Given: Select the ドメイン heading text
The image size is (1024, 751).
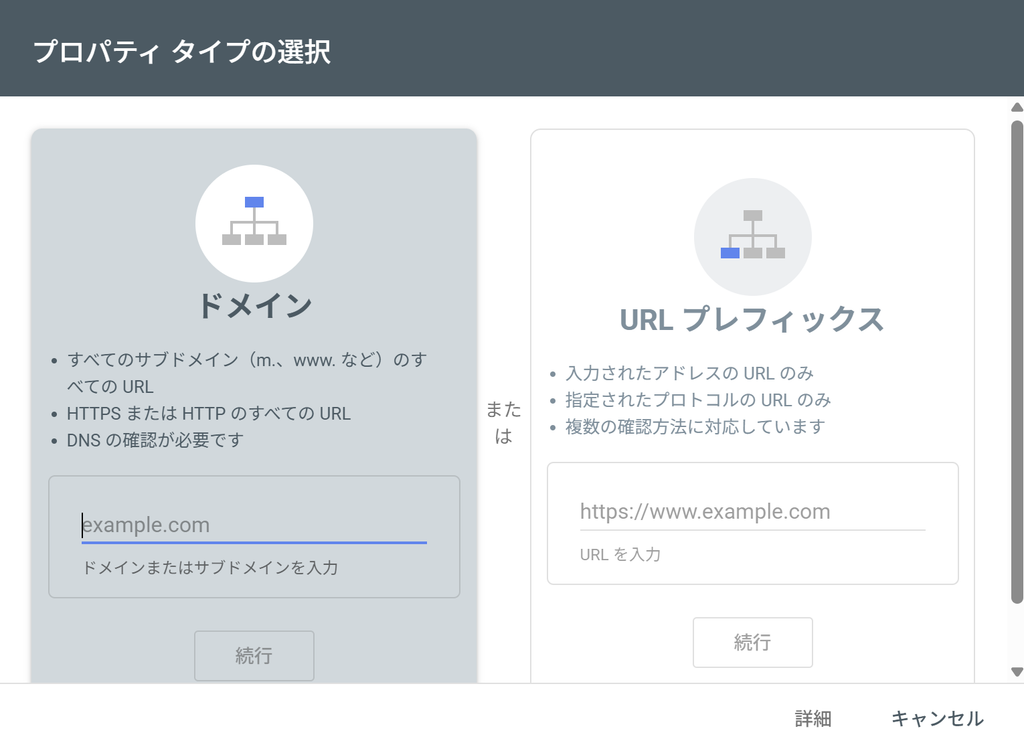Looking at the screenshot, I should click(x=255, y=305).
